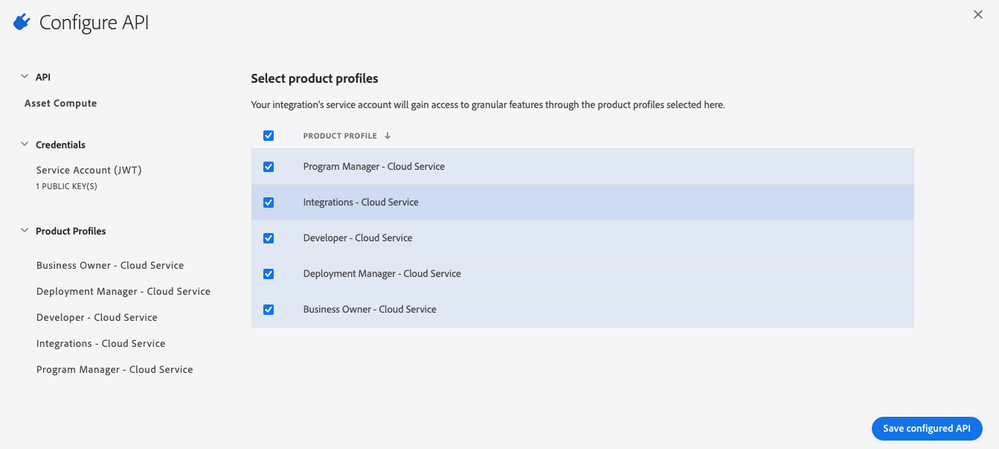Select Business Owner profile in sidebar

coord(109,265)
